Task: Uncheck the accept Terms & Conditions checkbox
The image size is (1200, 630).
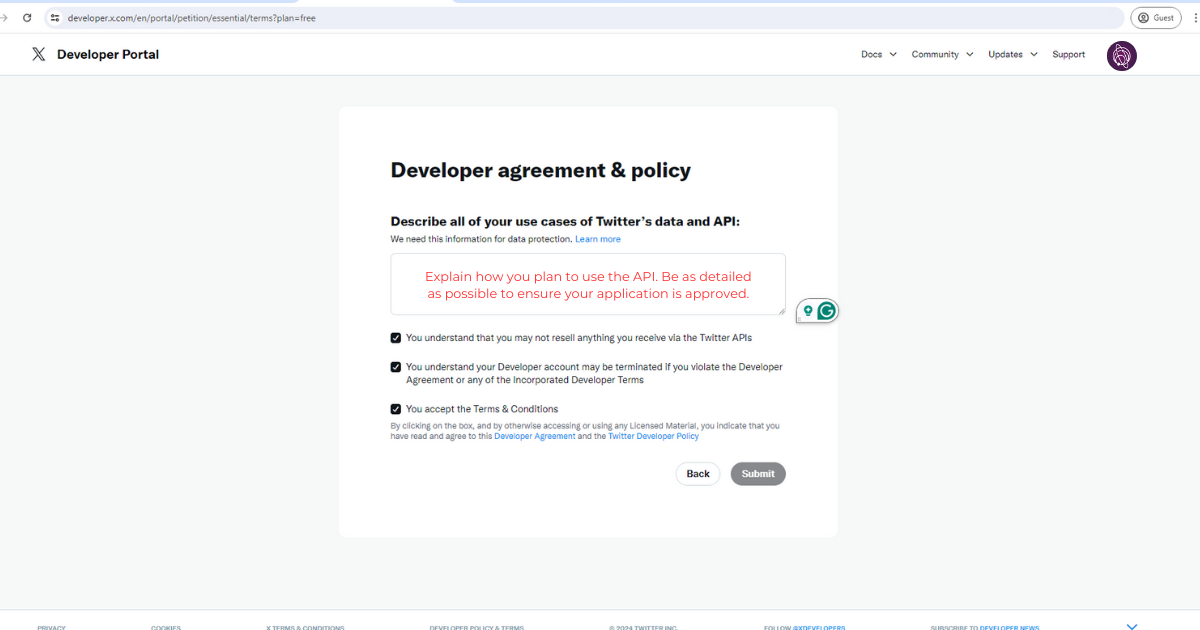Action: [396, 409]
